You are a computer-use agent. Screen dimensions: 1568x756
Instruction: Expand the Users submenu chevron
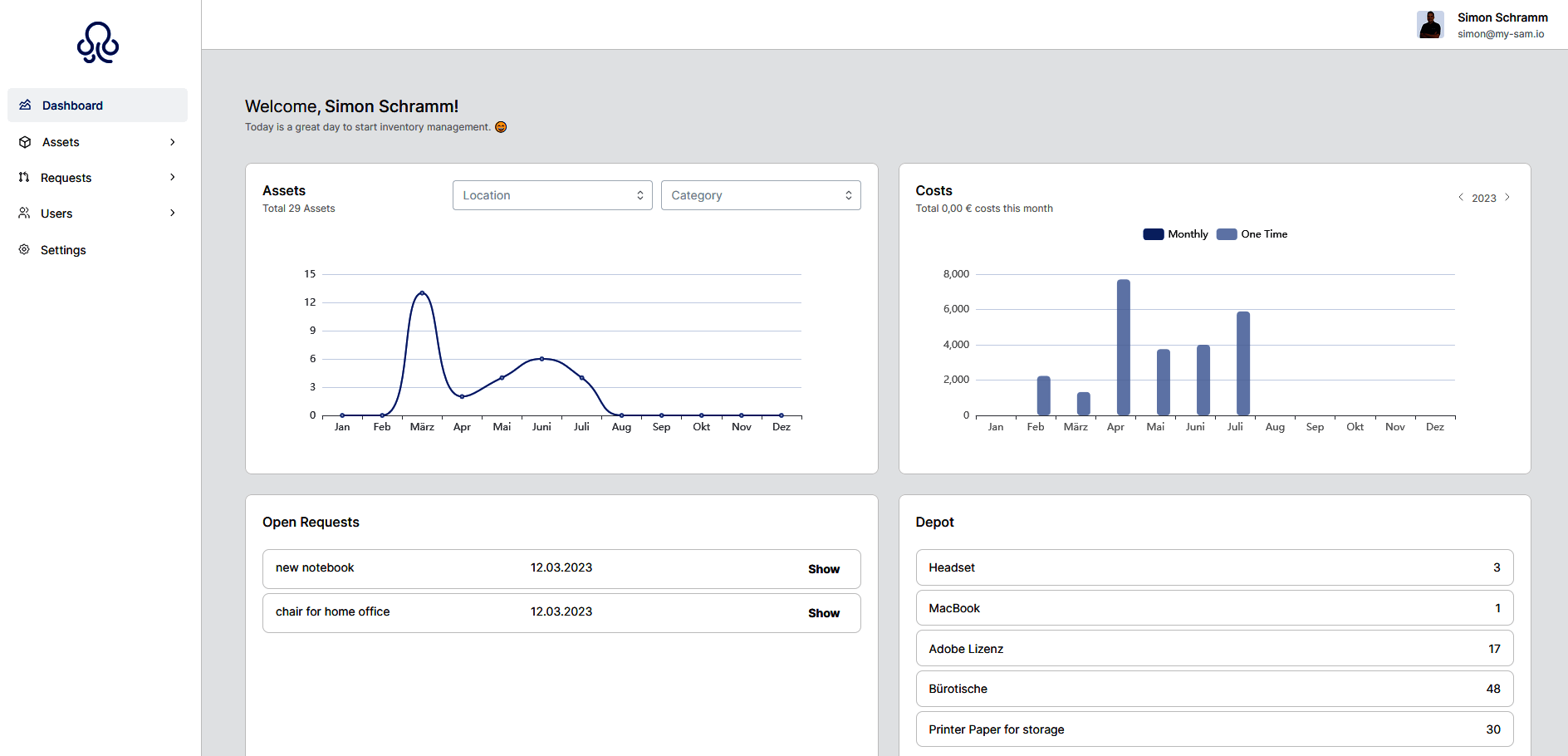(x=173, y=214)
